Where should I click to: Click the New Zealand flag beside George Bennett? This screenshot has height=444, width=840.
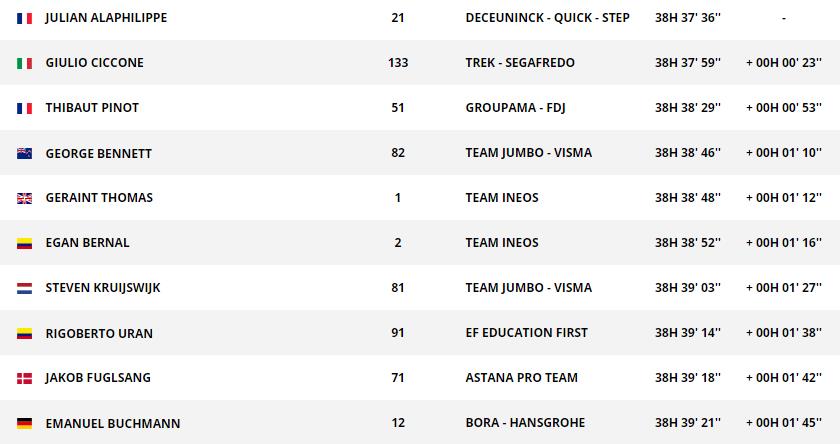click(24, 153)
